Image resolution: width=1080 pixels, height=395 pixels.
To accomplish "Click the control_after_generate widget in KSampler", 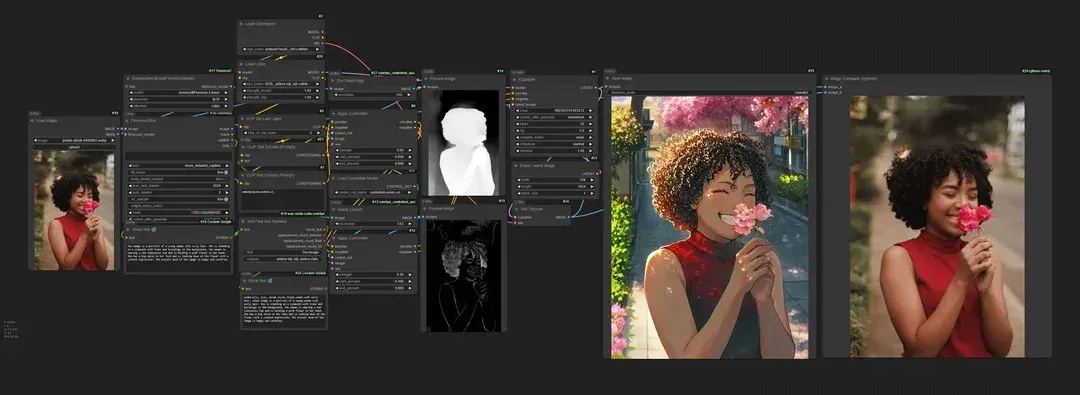I will tap(554, 117).
